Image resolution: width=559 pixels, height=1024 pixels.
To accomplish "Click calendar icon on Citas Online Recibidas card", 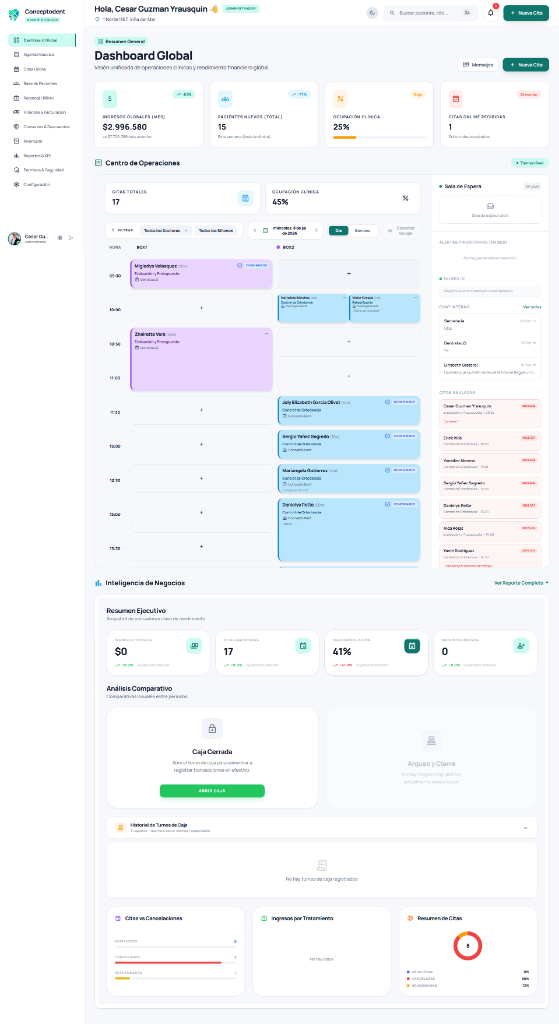I will [x=456, y=99].
